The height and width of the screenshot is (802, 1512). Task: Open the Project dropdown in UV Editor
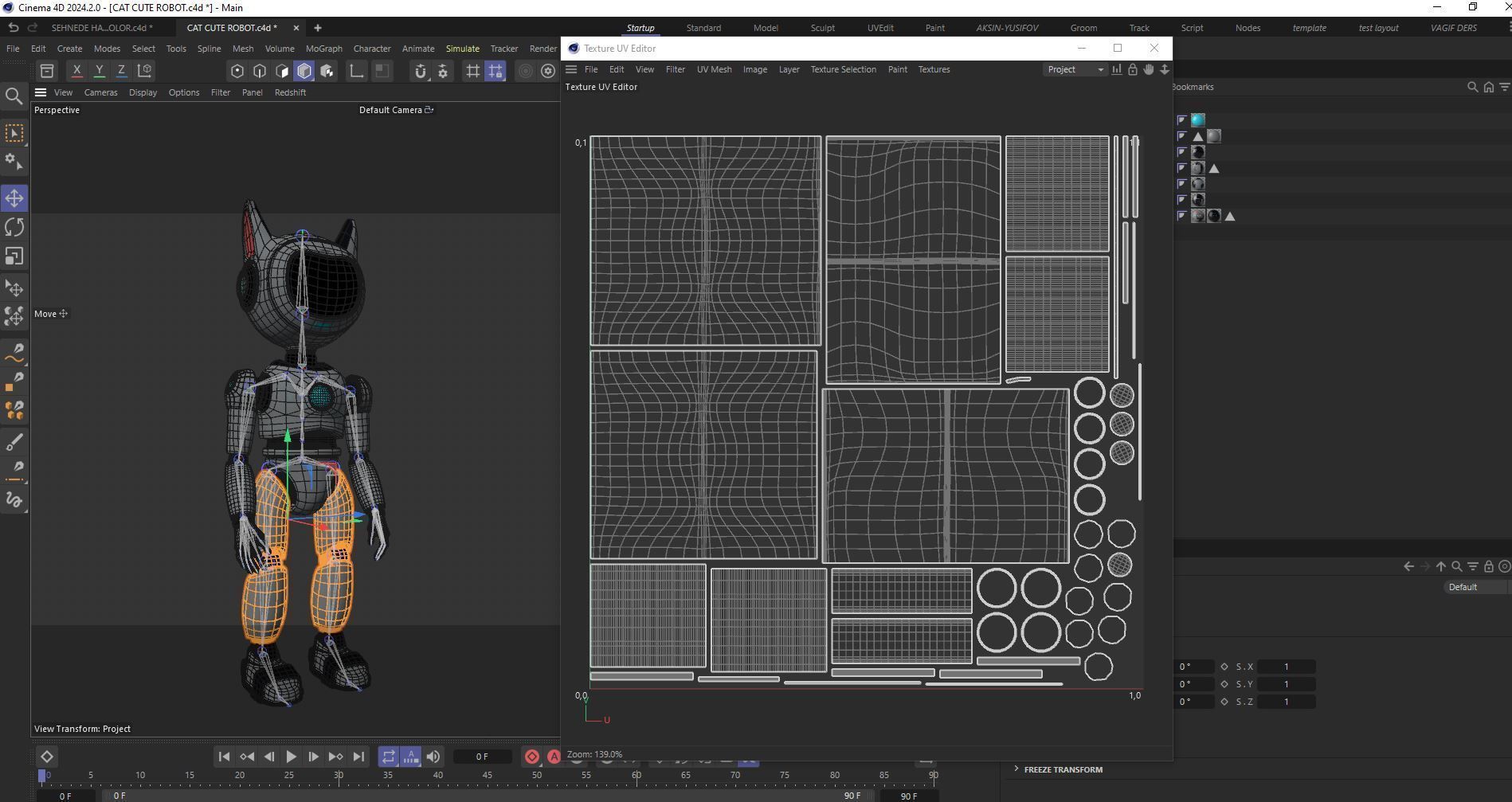tap(1075, 69)
